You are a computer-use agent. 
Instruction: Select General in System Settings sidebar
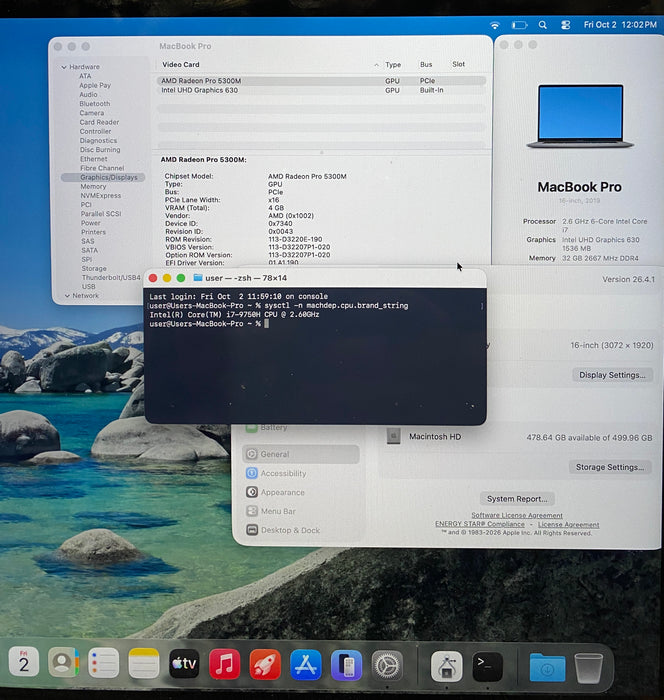[x=301, y=454]
